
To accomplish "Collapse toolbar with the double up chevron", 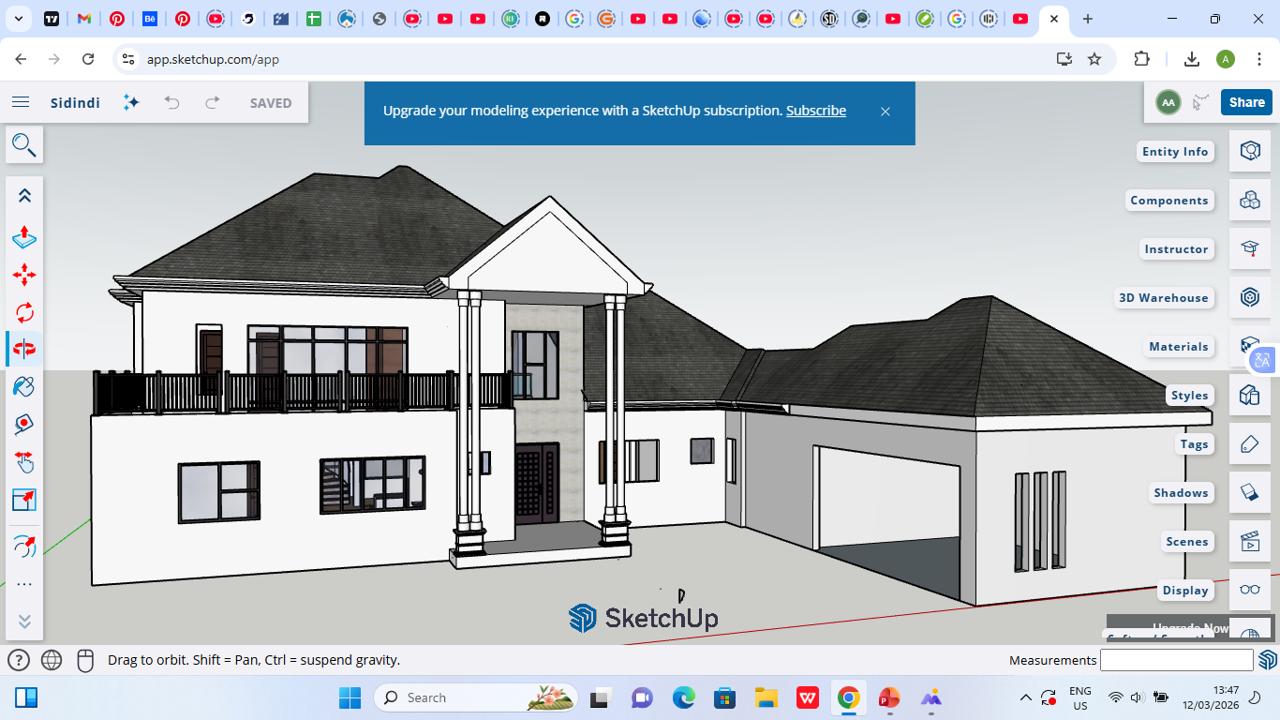I will point(24,196).
